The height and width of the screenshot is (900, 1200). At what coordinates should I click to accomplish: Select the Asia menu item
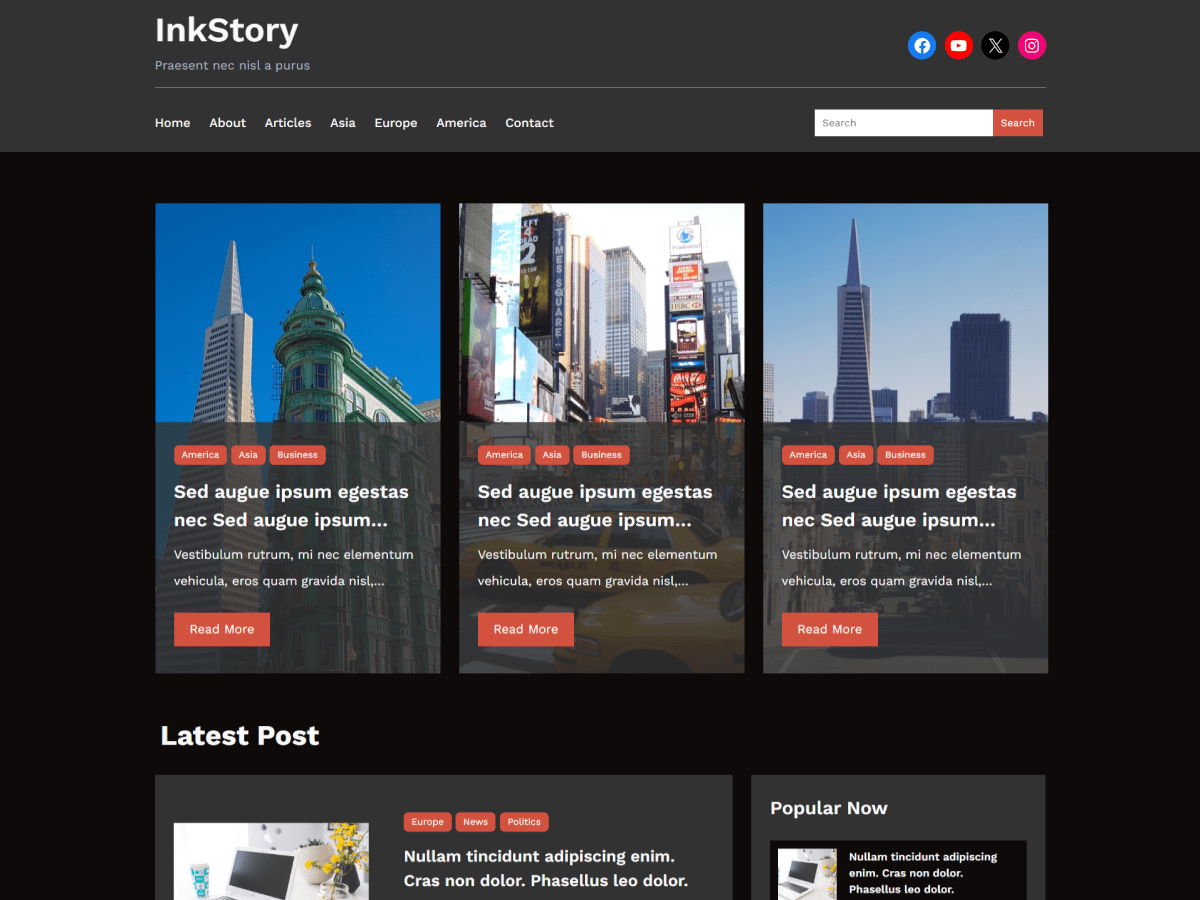click(343, 122)
